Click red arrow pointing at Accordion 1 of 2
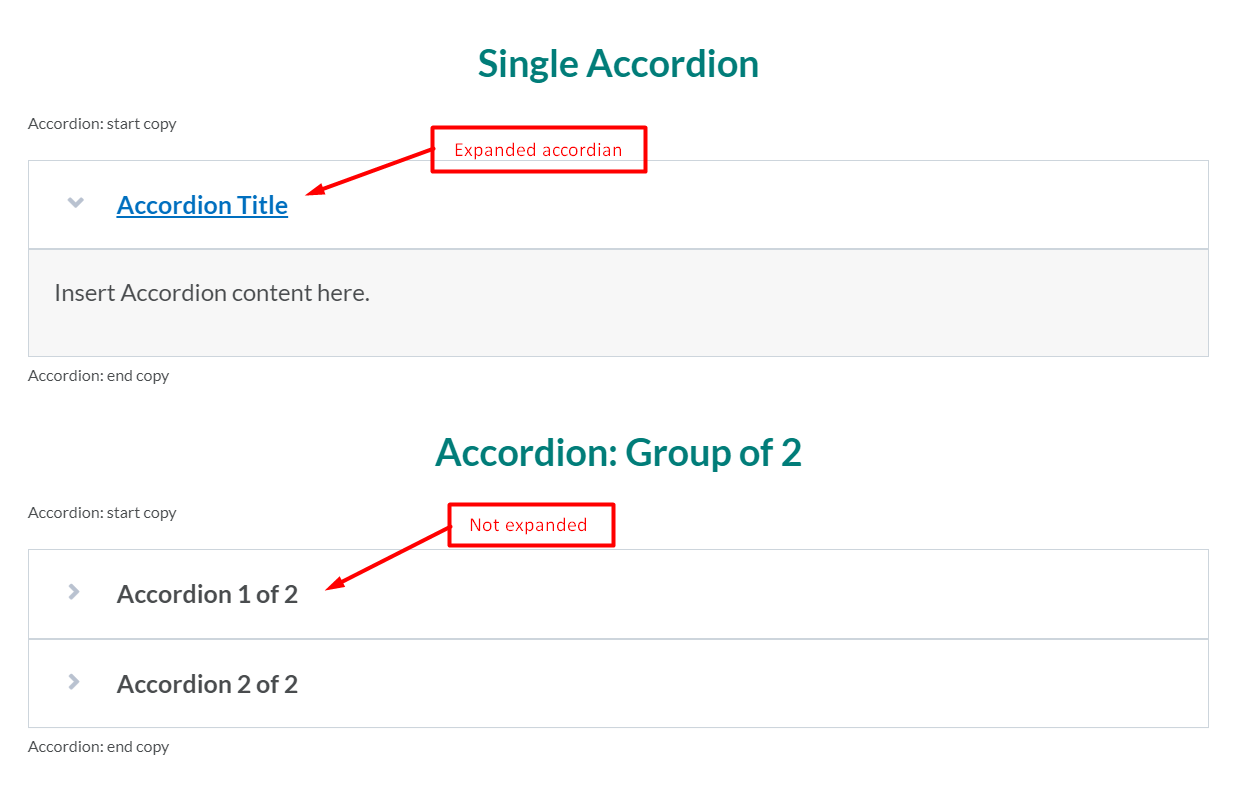The image size is (1249, 799). 390,558
